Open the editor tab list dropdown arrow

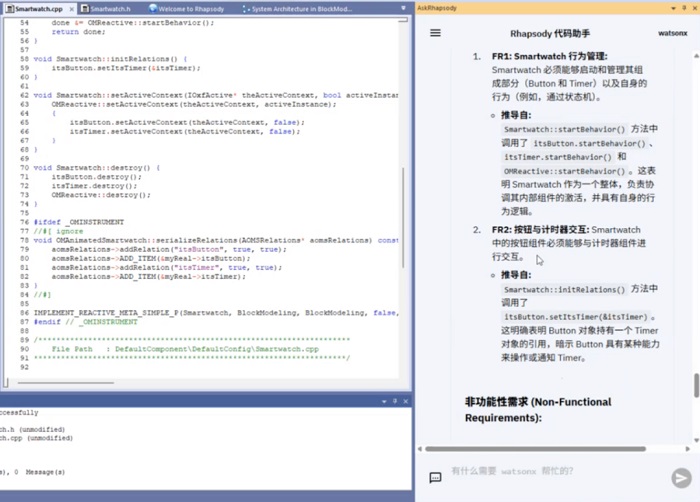(403, 8)
